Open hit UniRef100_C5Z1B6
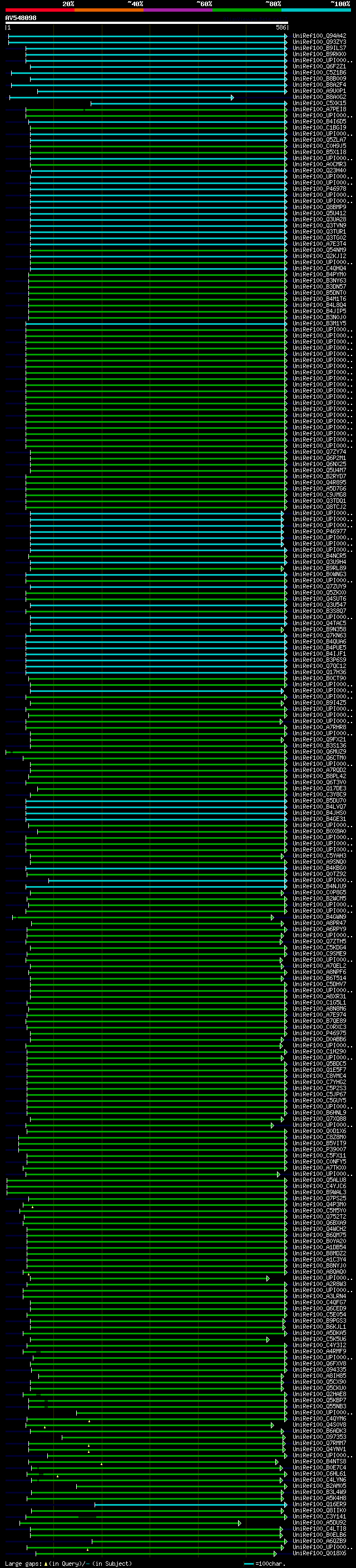The height and width of the screenshot is (1568, 356). pos(319,72)
